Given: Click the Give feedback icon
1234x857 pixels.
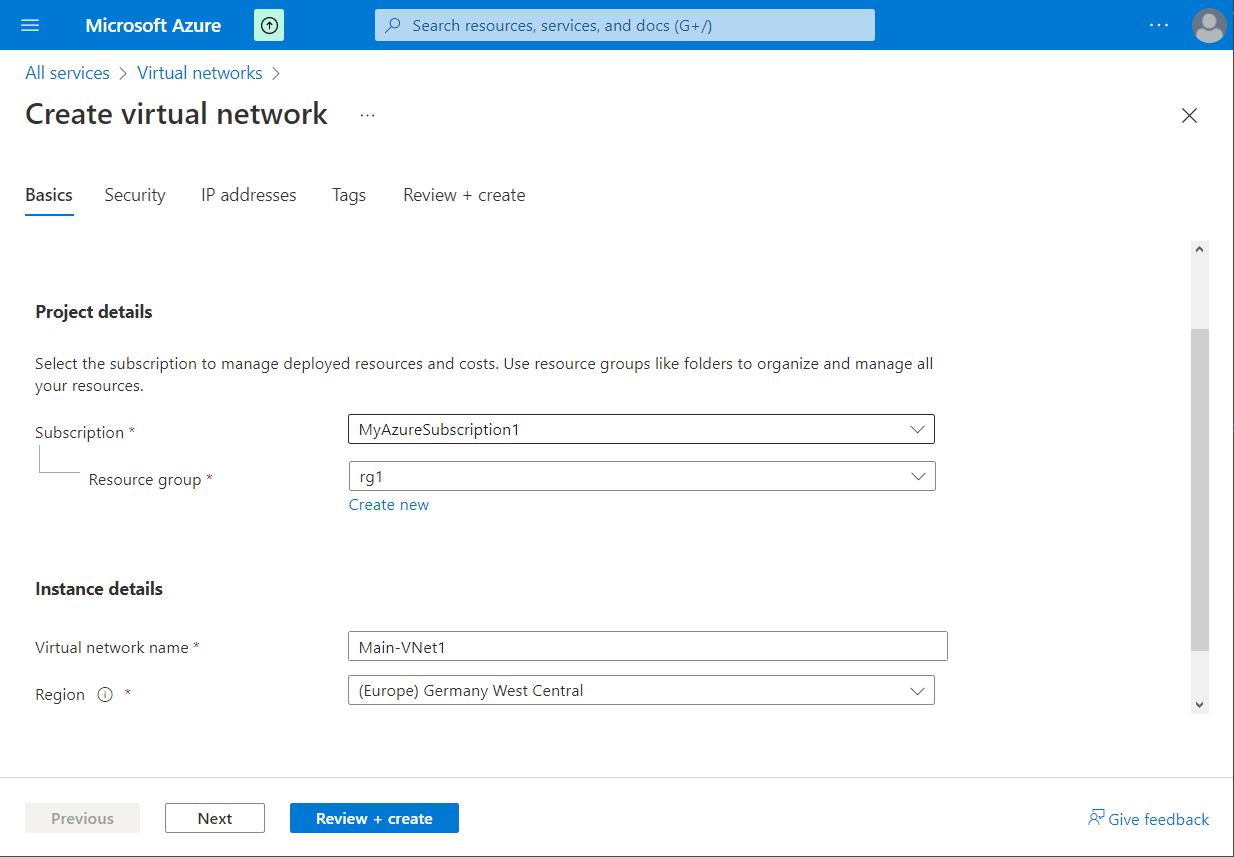Looking at the screenshot, I should coord(1096,818).
